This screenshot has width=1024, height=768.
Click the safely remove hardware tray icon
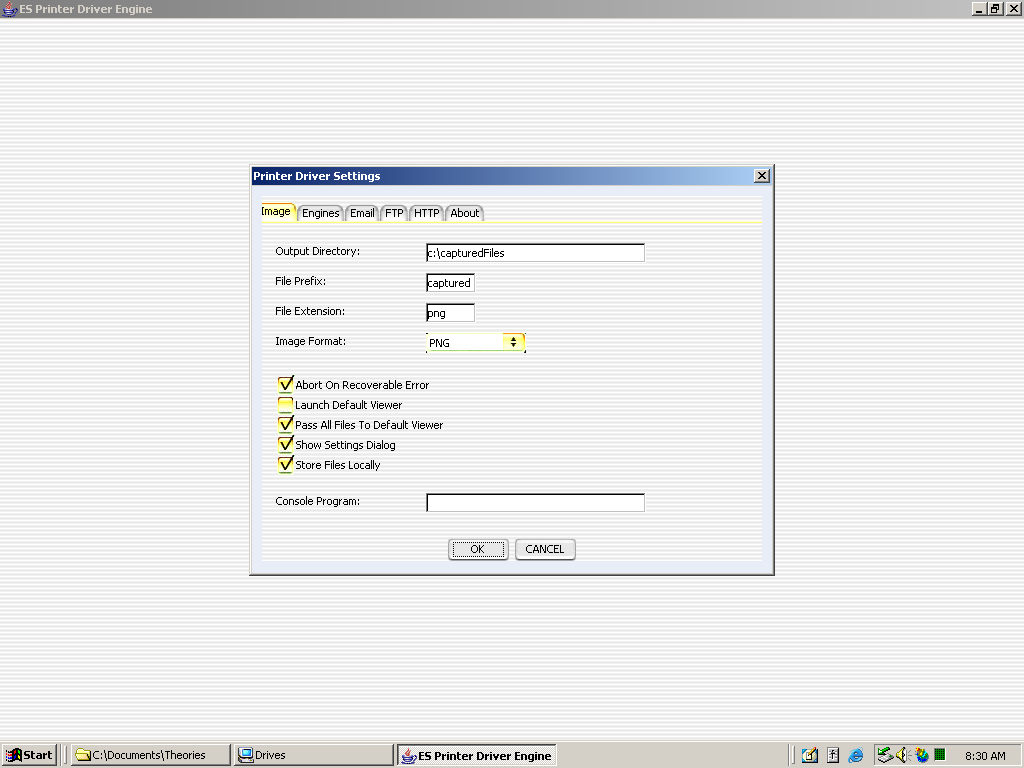(x=884, y=756)
